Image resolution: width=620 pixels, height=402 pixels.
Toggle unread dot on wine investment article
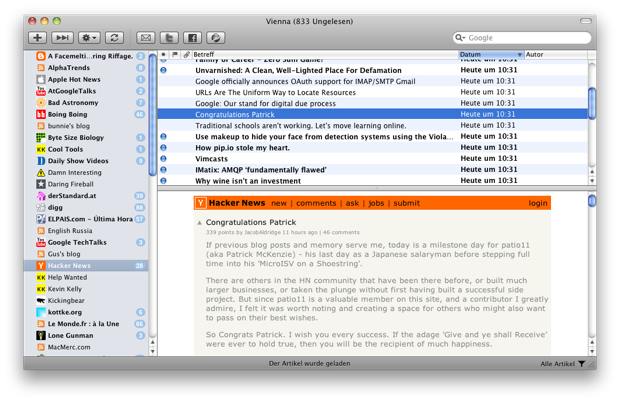point(163,181)
